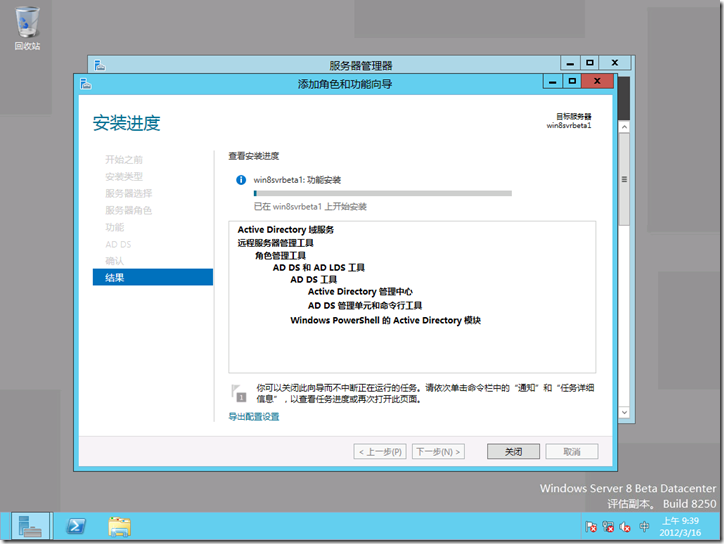The width and height of the screenshot is (724, 544).
Task: Select the 开始之前 step in the sidebar
Action: pos(124,160)
